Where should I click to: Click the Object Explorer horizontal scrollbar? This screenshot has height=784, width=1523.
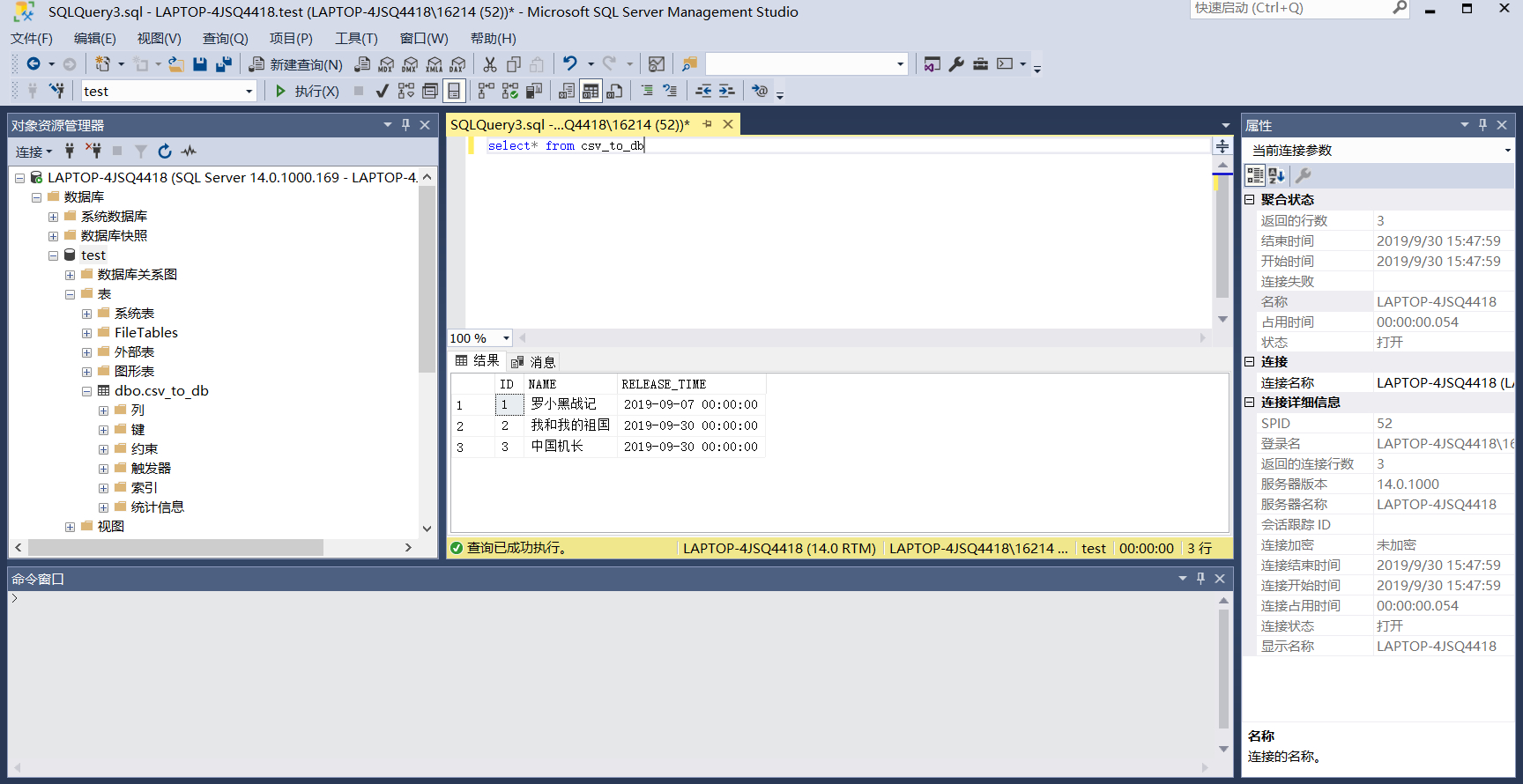176,548
